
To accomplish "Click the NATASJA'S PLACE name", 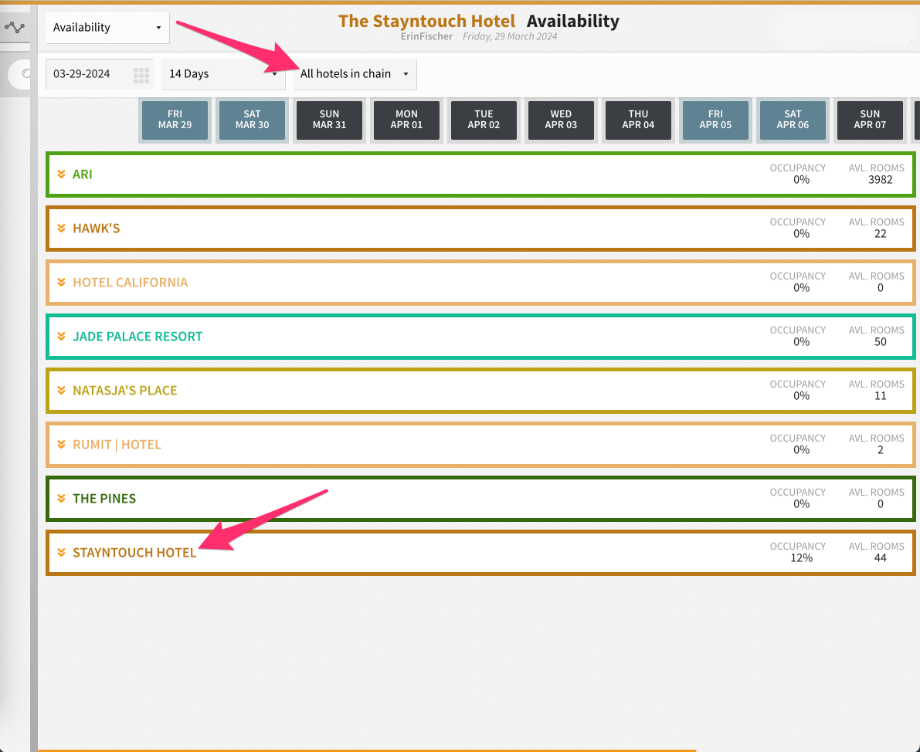I will (125, 390).
